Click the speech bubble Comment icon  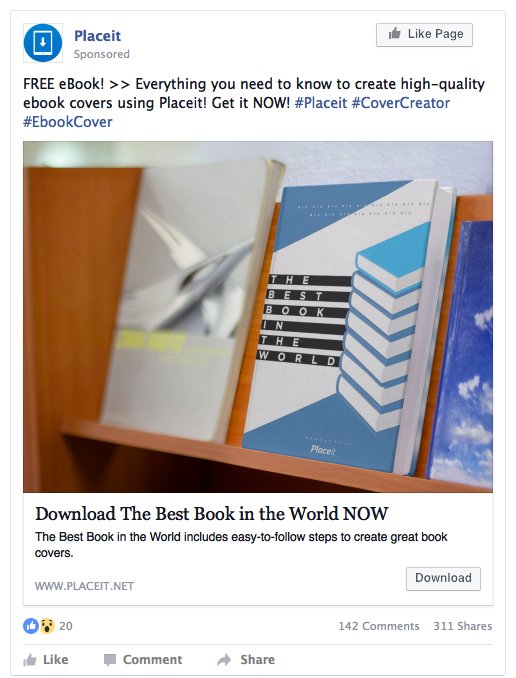(x=110, y=660)
